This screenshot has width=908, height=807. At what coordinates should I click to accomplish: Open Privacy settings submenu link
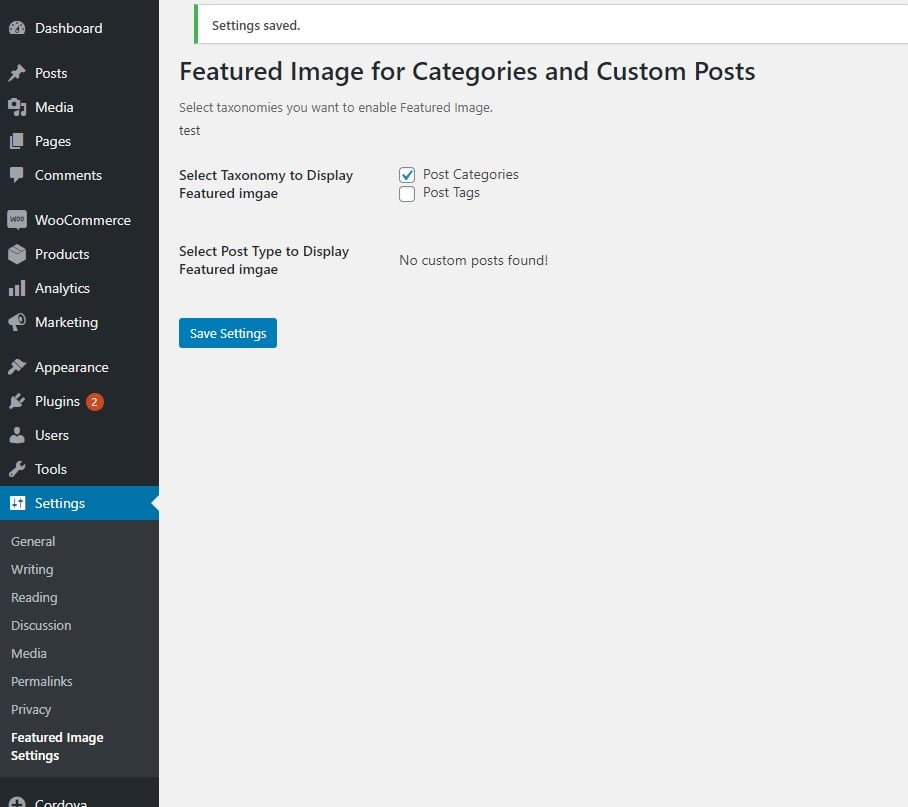click(31, 709)
